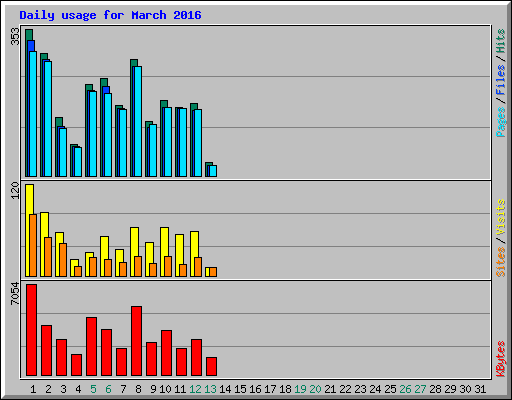Click day 17 on the x-axis
The image size is (512, 400).
coord(270,389)
